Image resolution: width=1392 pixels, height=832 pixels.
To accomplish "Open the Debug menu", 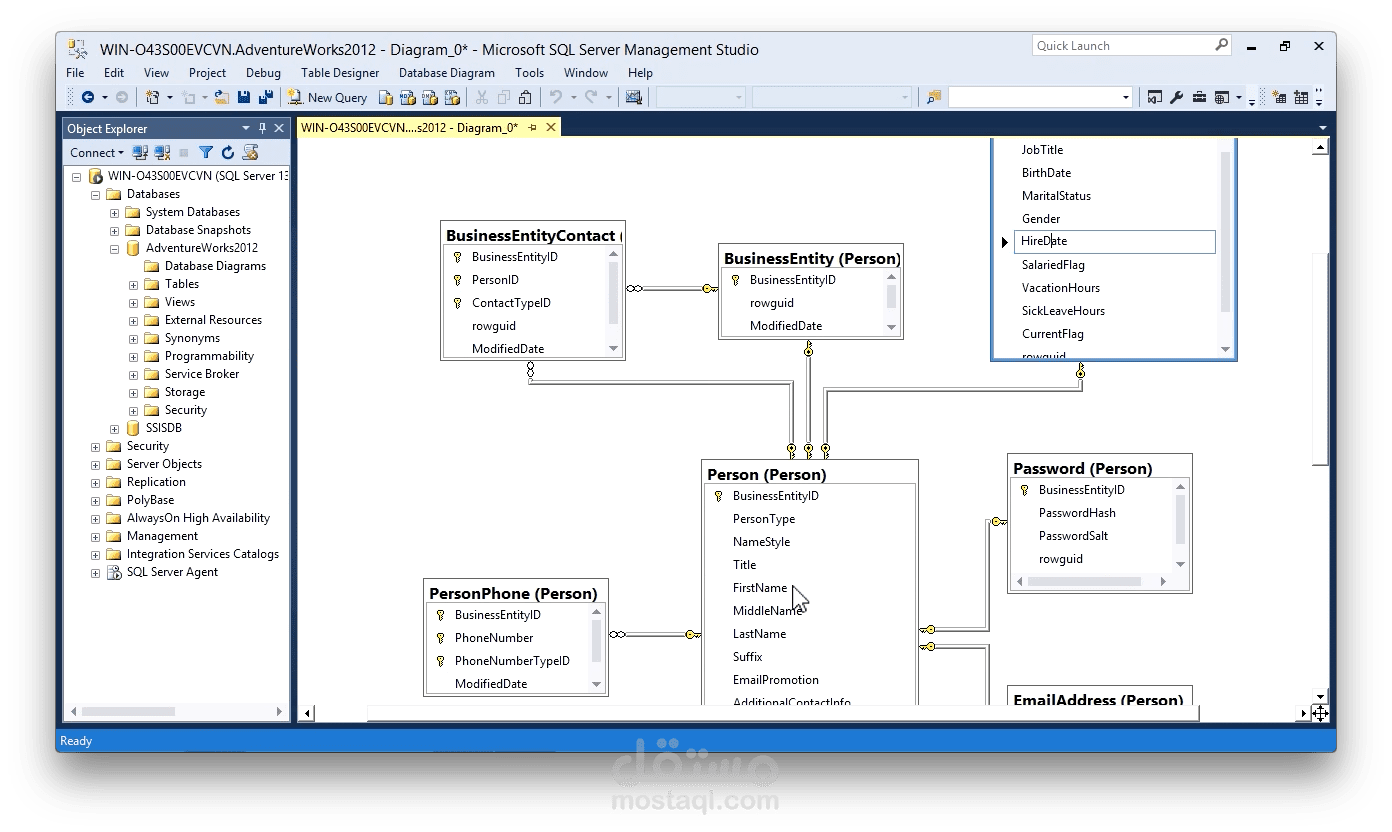I will 263,72.
